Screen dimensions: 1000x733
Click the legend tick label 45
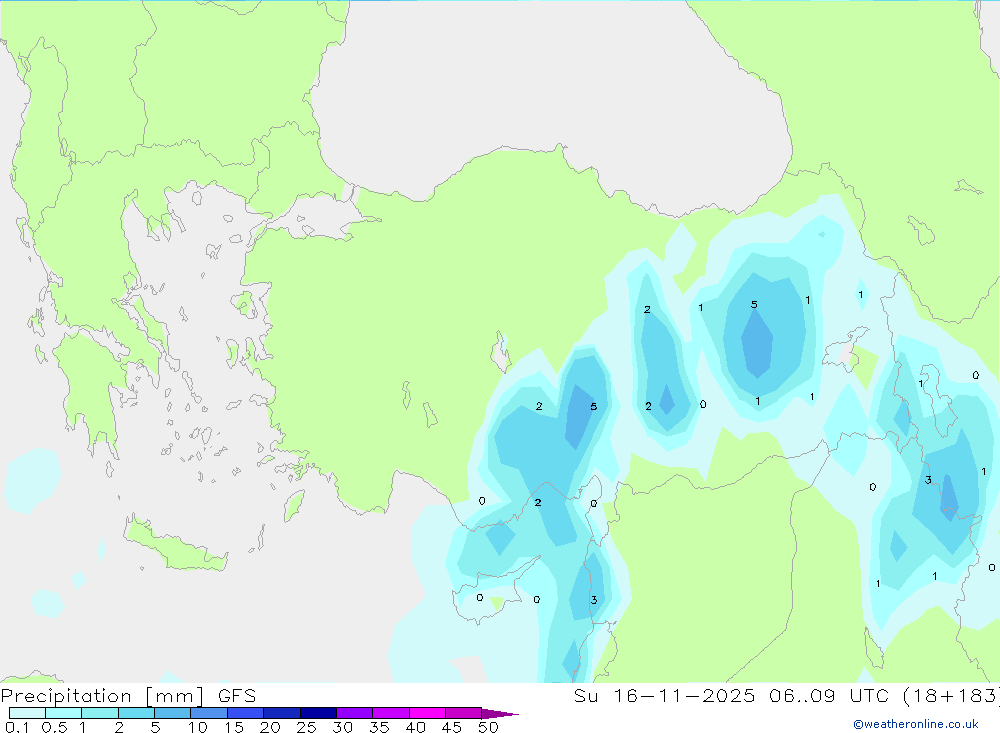(452, 727)
